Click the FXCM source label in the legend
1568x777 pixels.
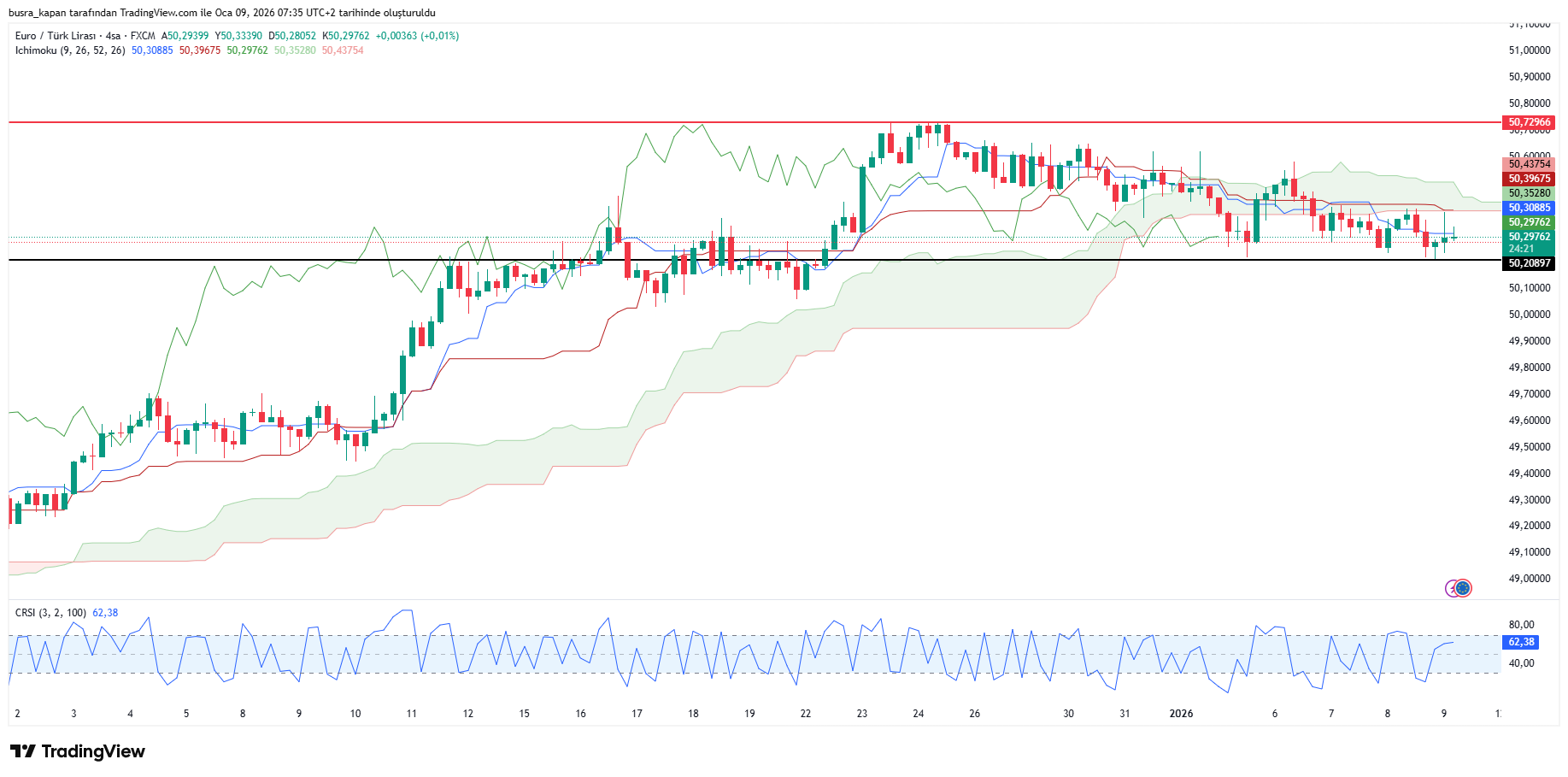(143, 36)
